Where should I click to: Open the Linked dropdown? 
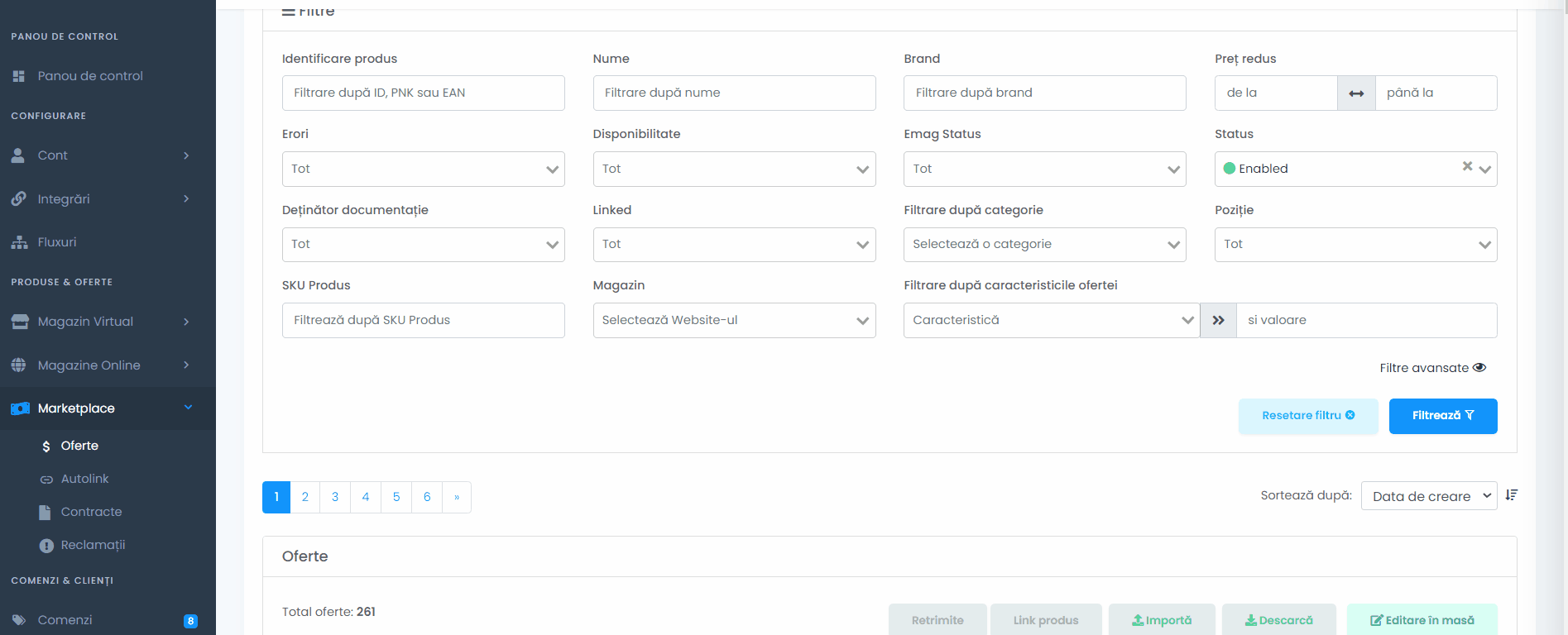[x=735, y=245]
